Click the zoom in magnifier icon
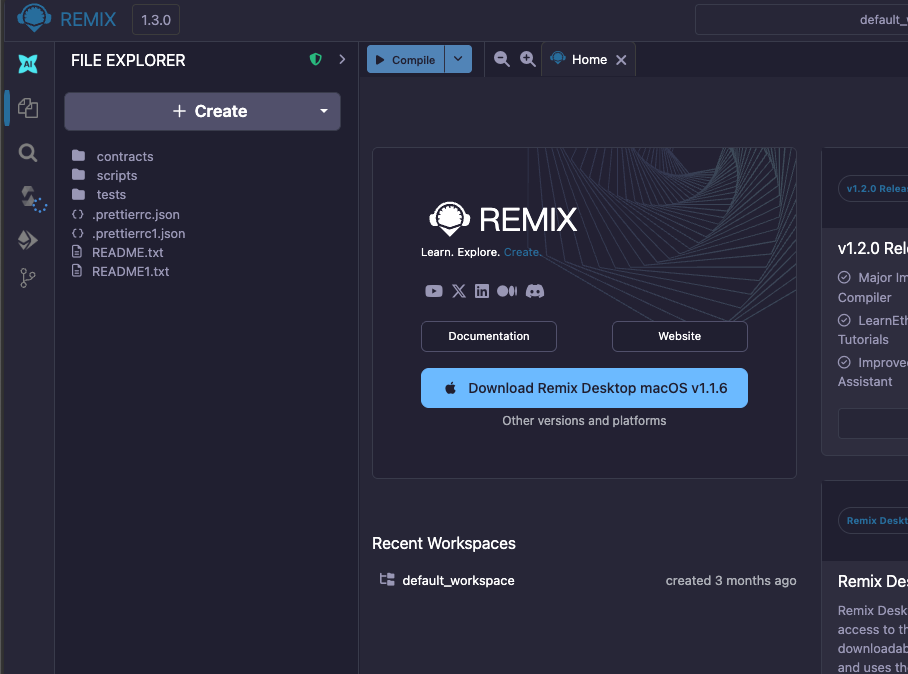 pyautogui.click(x=527, y=59)
